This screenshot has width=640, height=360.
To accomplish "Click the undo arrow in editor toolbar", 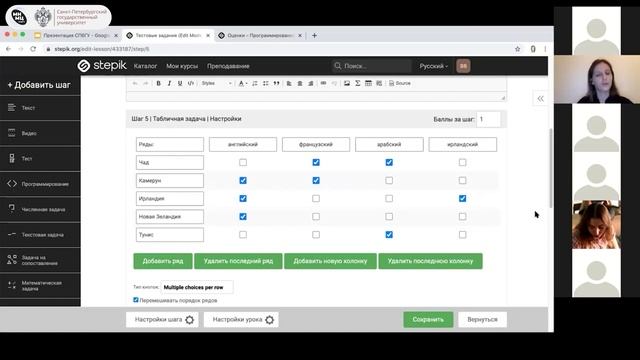I will (135, 83).
